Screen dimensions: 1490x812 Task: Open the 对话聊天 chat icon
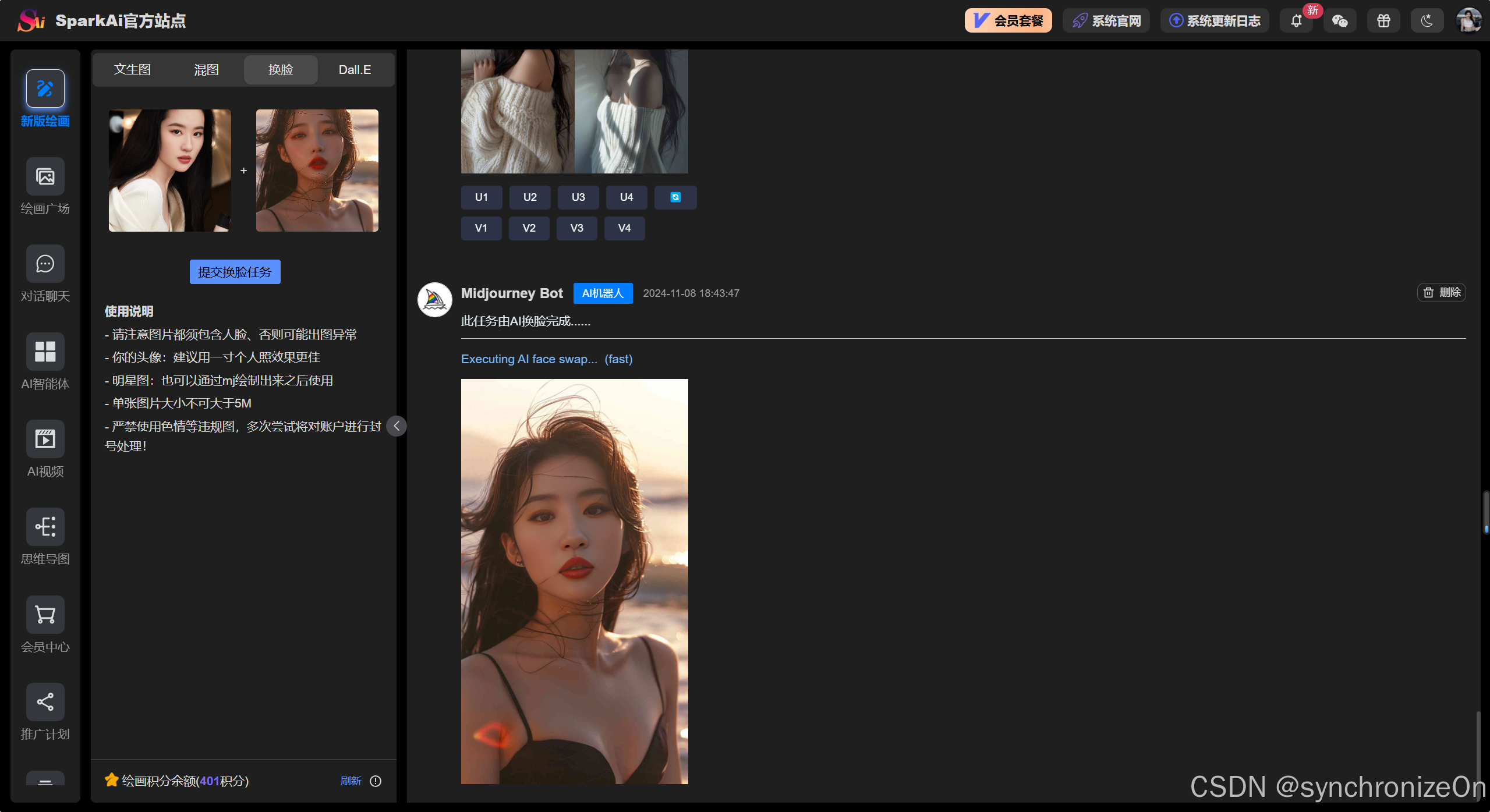(45, 264)
